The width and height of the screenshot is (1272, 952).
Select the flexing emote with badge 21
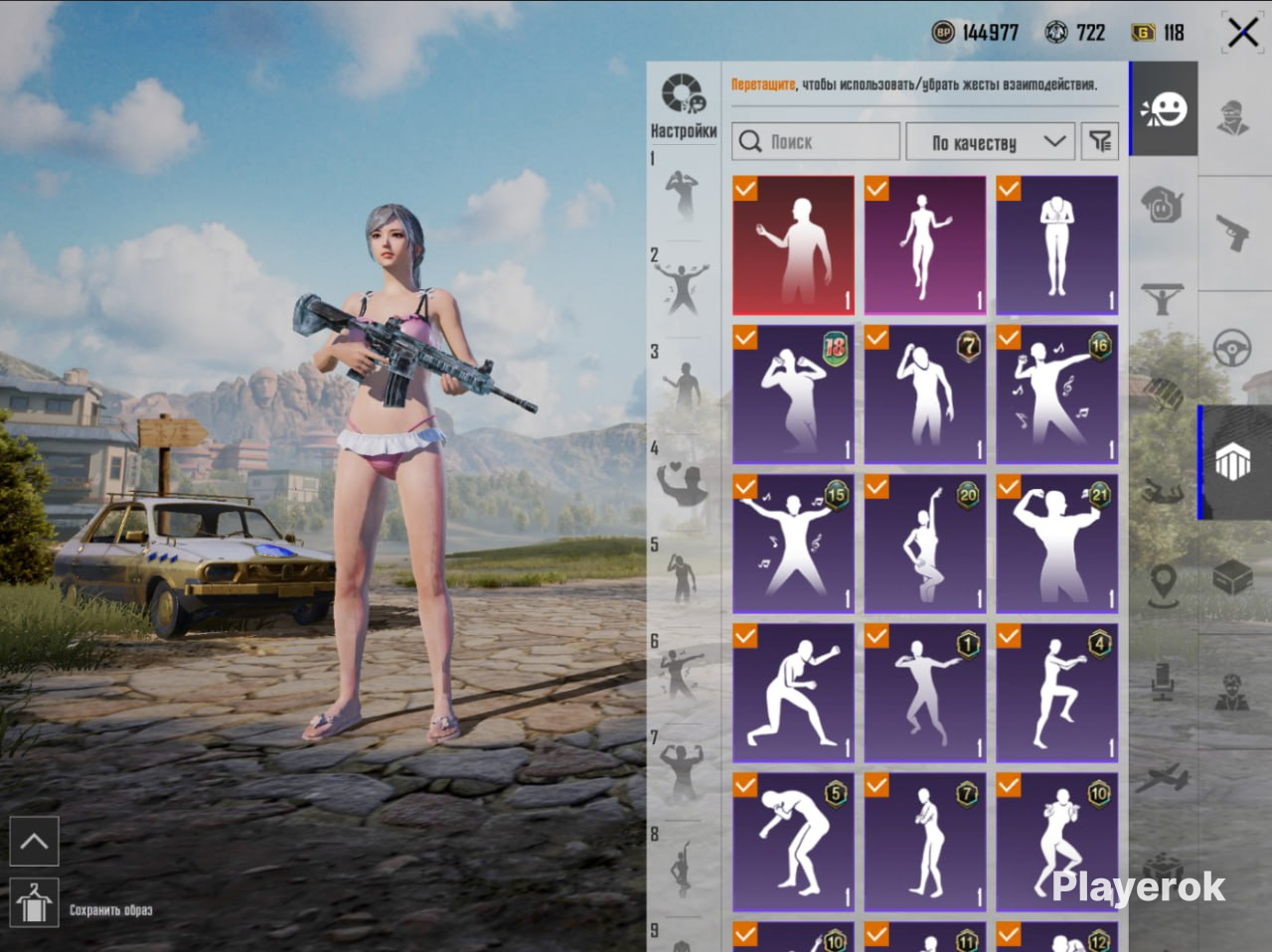pyautogui.click(x=1057, y=544)
